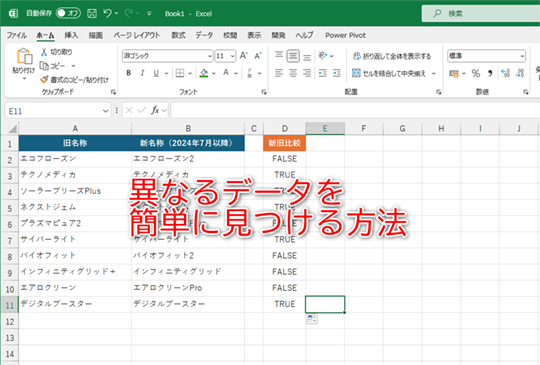Click Increase Font Size icon
The height and width of the screenshot is (365, 540).
(244, 55)
